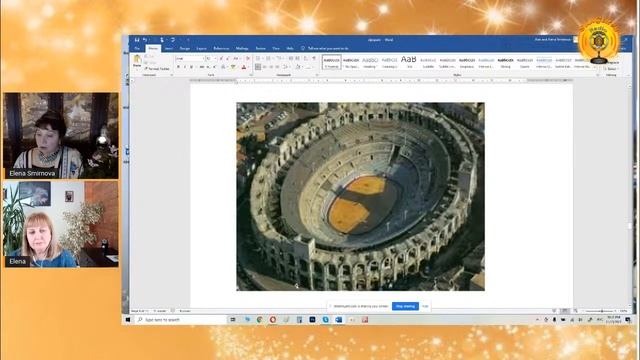Click the red font color button
Image resolution: width=640 pixels, height=360 pixels.
(244, 67)
